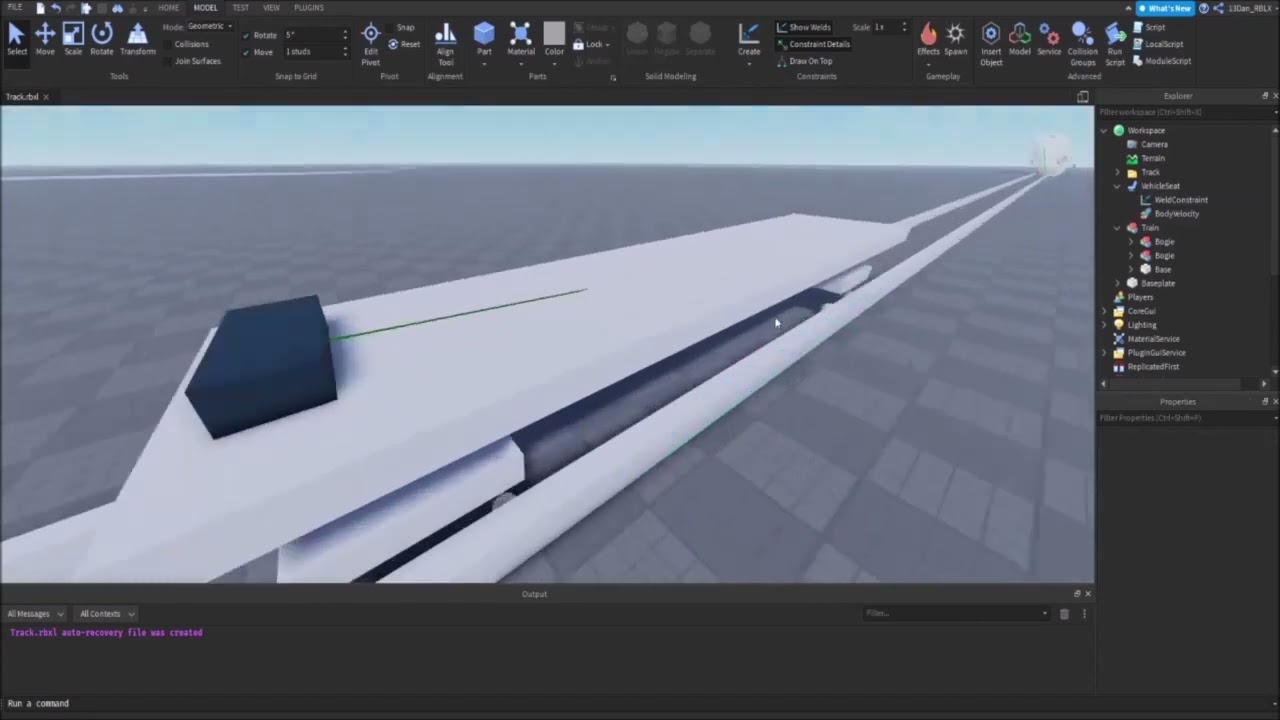Activate the Scale tool
The width and height of the screenshot is (1280, 720).
coord(73,40)
